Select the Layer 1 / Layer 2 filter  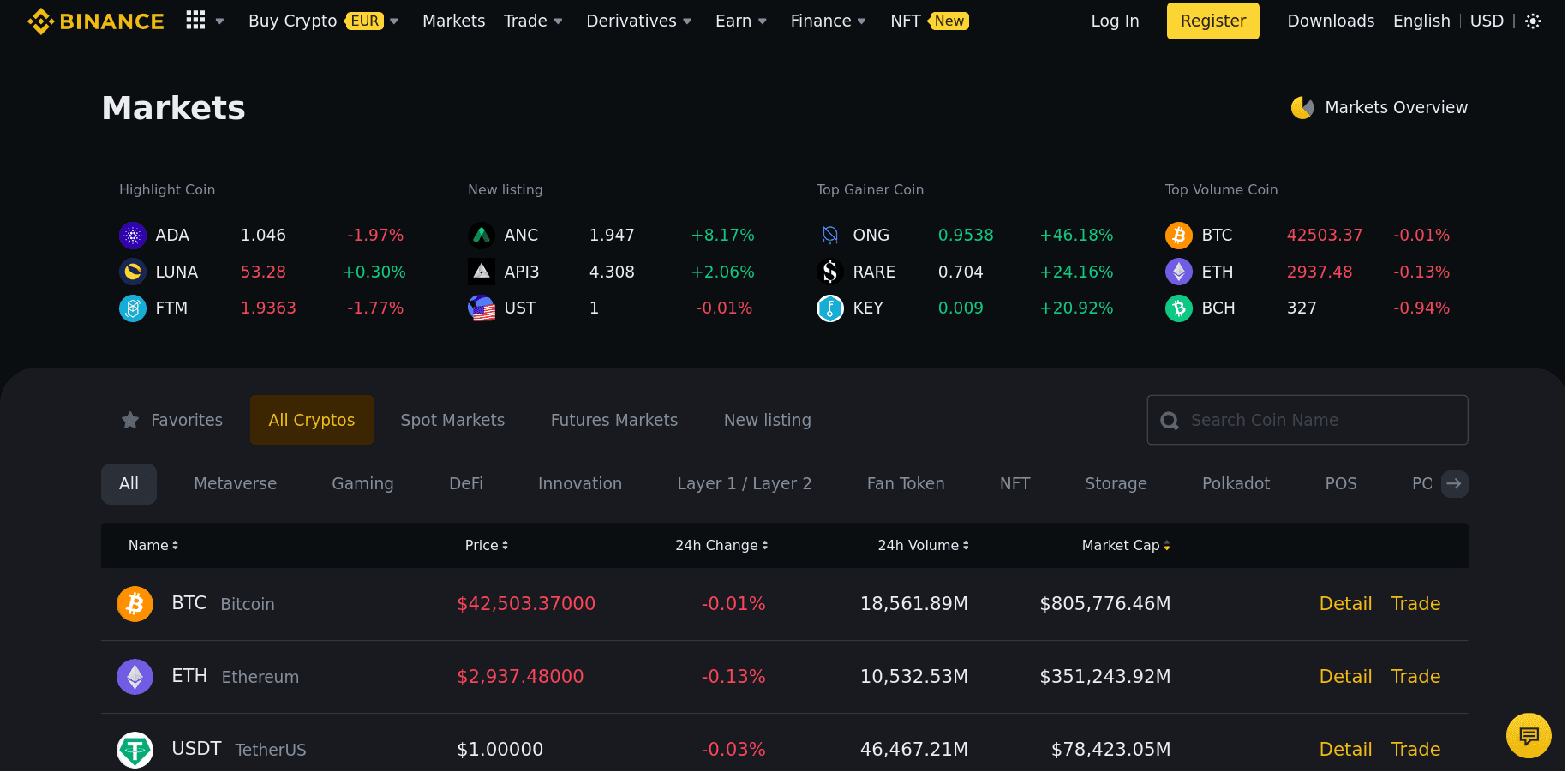[745, 483]
